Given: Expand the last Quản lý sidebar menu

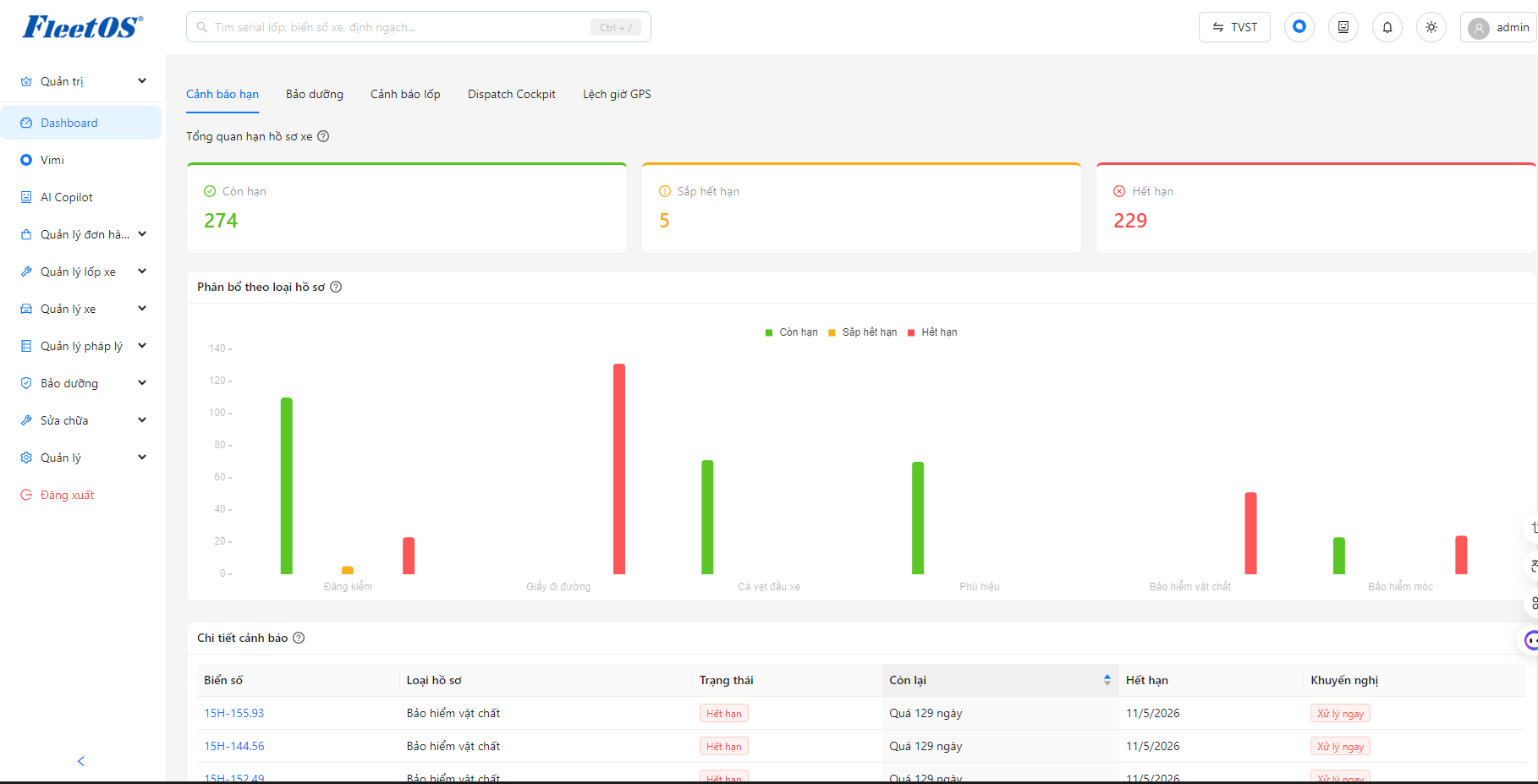Looking at the screenshot, I should coord(81,458).
